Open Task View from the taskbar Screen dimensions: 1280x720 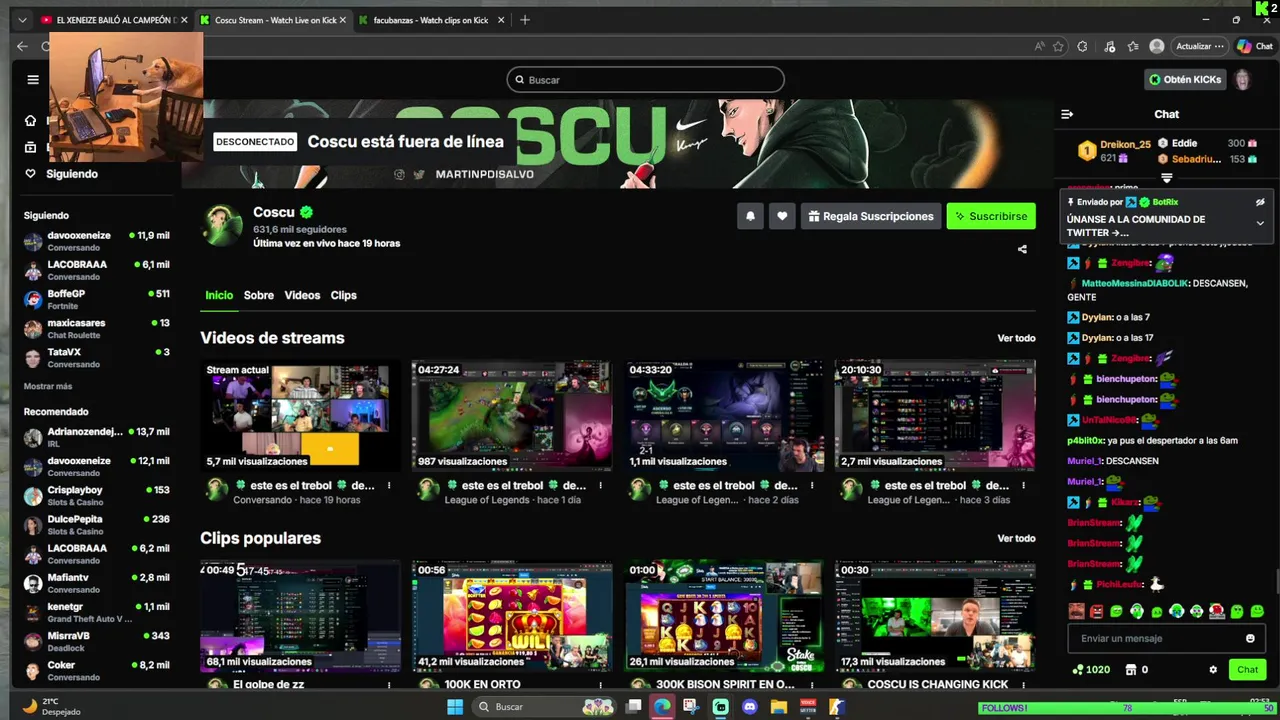(633, 707)
